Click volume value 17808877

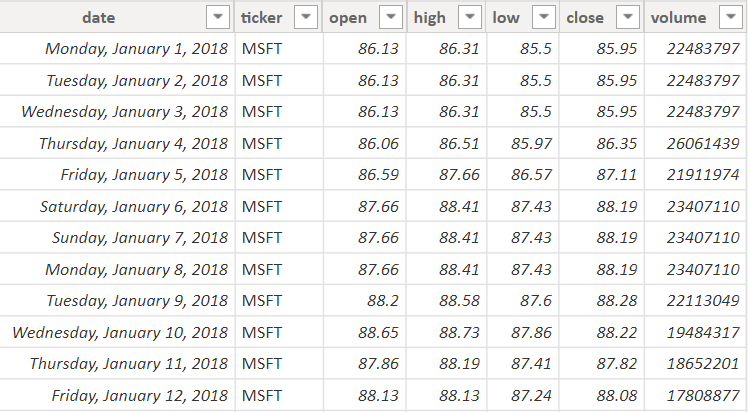(703, 395)
